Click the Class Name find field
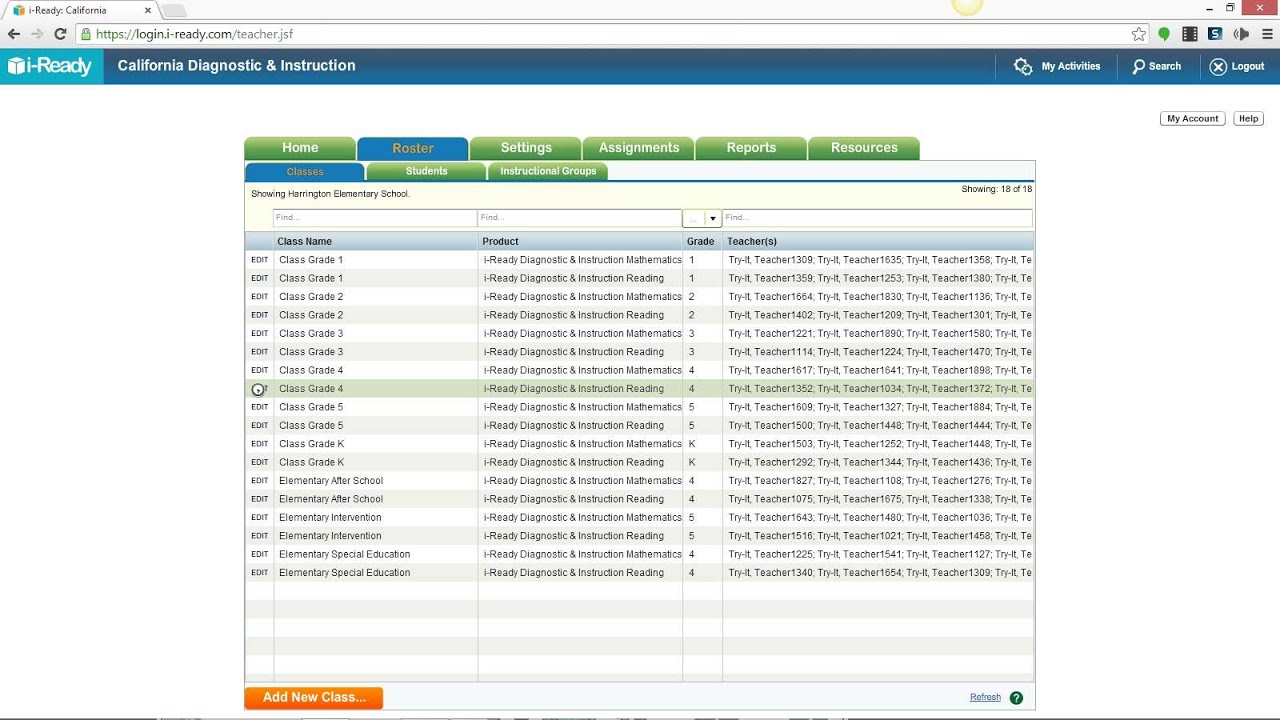Viewport: 1280px width, 720px height. coord(375,218)
